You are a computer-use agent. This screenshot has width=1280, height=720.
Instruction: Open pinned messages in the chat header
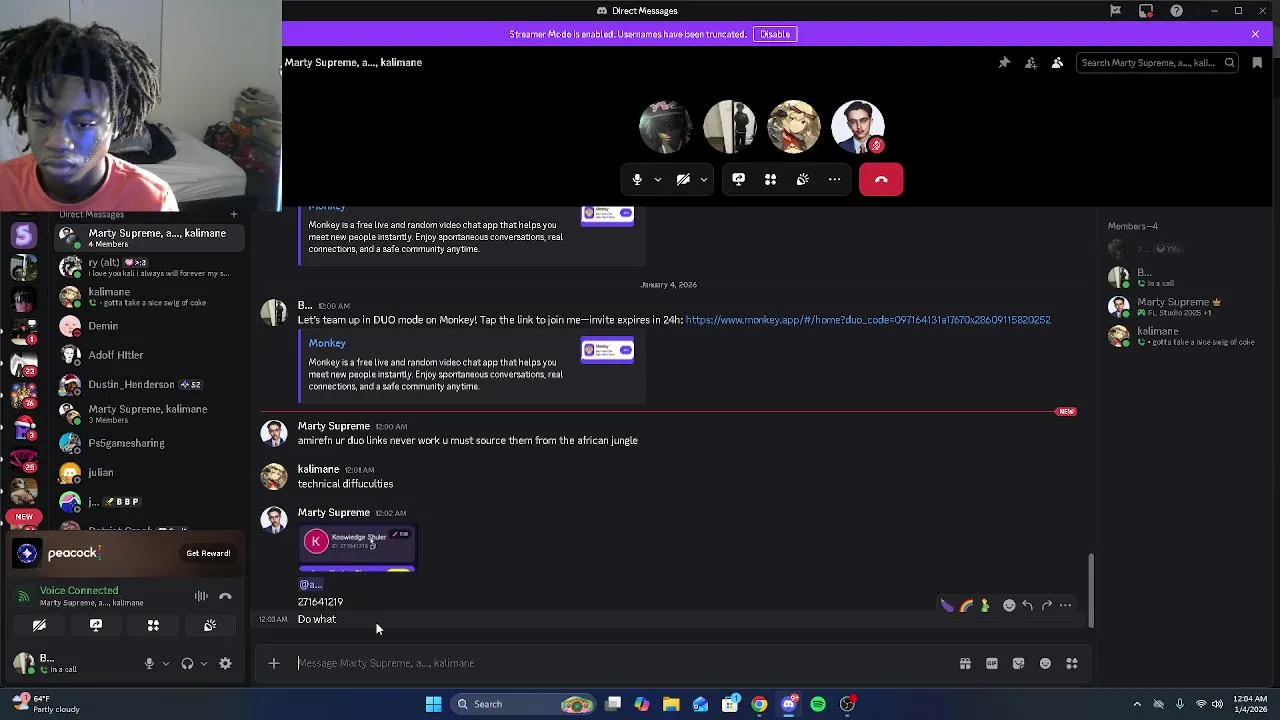click(x=1004, y=62)
